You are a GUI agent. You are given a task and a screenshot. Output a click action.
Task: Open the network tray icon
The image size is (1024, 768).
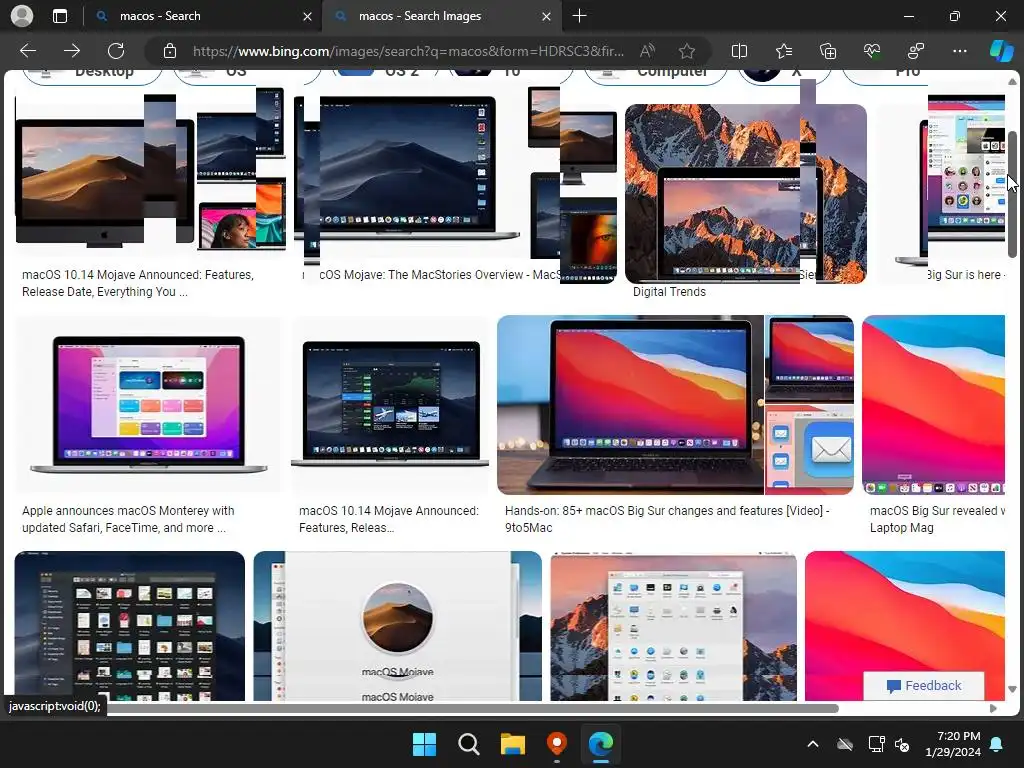click(x=876, y=744)
